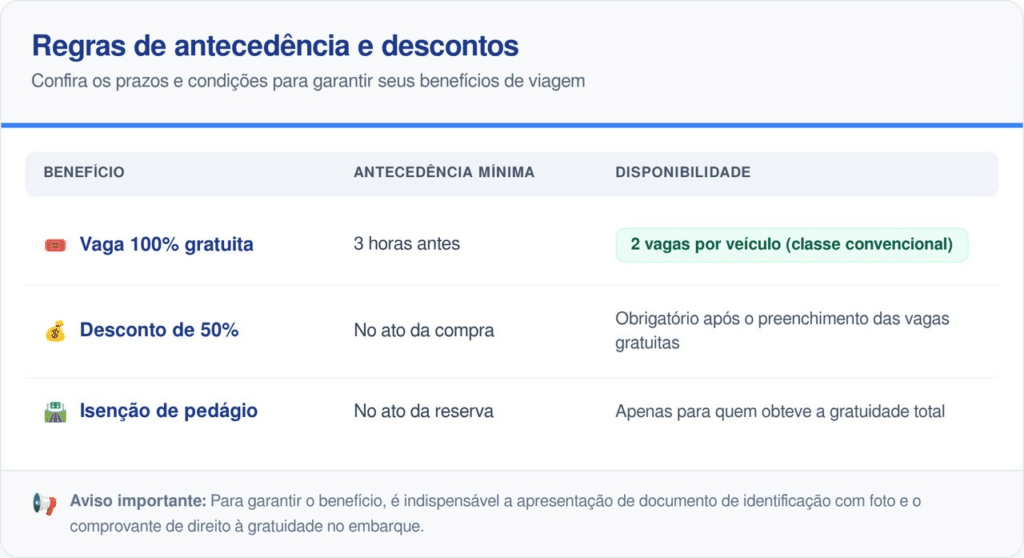This screenshot has width=1024, height=558.
Task: Click the megaphone icon next to Aviso importante
Action: [x=45, y=504]
